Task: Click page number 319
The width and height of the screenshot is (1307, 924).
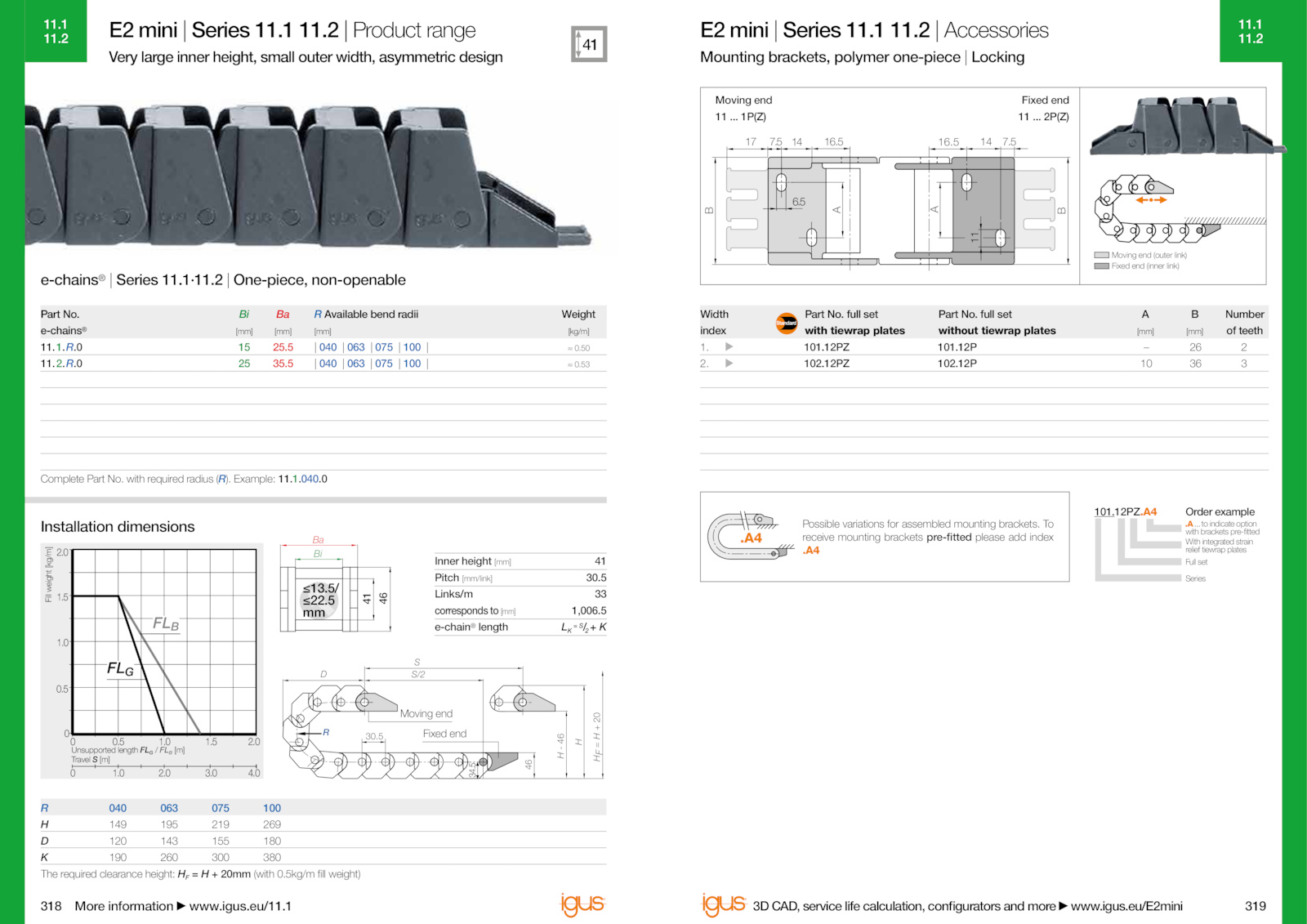Action: coord(1256,906)
